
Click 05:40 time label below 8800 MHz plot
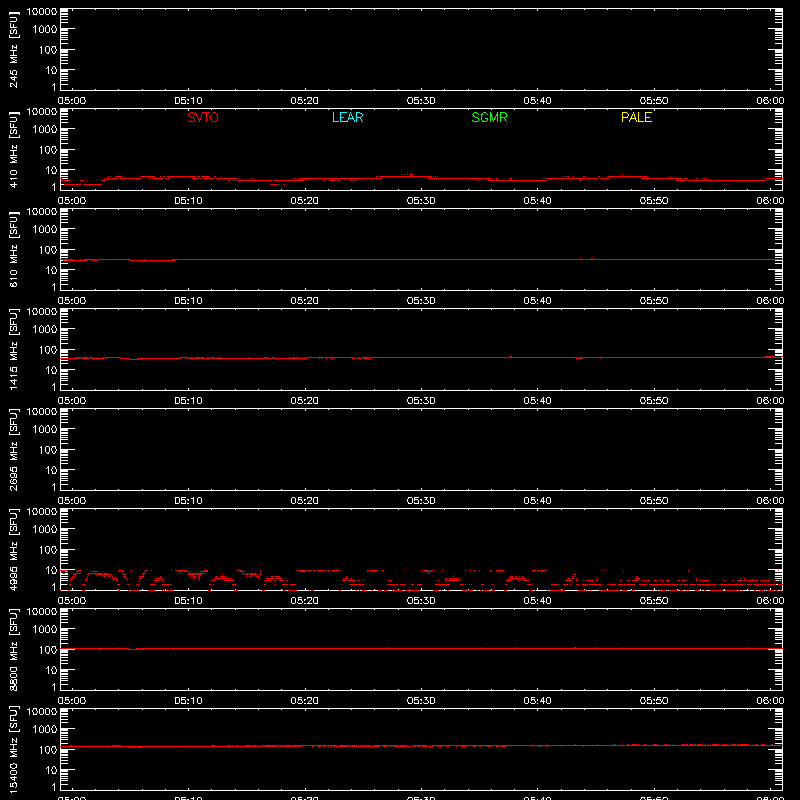click(537, 701)
